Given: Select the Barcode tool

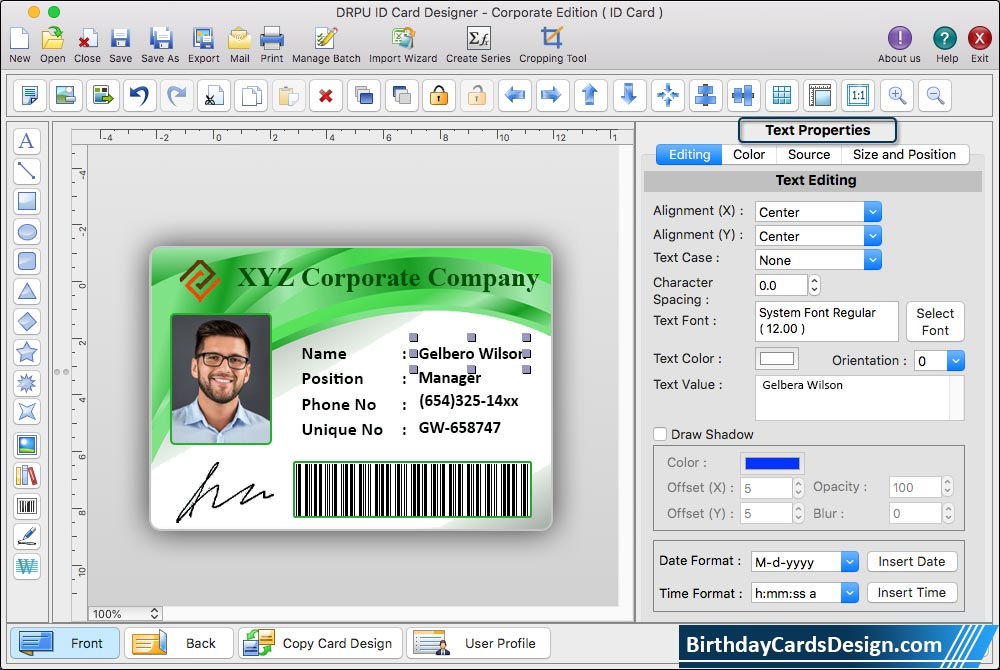Looking at the screenshot, I should click(x=27, y=506).
